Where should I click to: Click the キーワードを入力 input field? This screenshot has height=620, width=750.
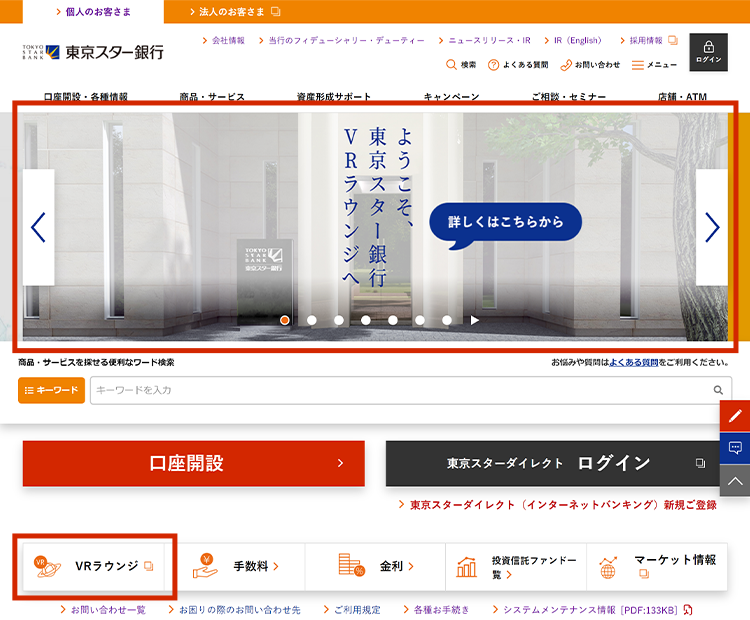point(411,390)
